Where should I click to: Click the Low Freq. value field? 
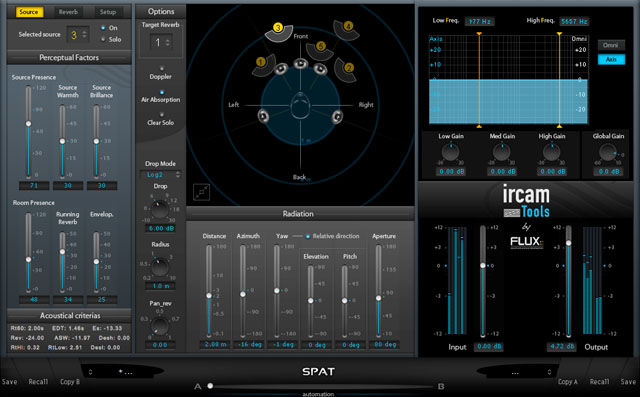click(x=480, y=21)
